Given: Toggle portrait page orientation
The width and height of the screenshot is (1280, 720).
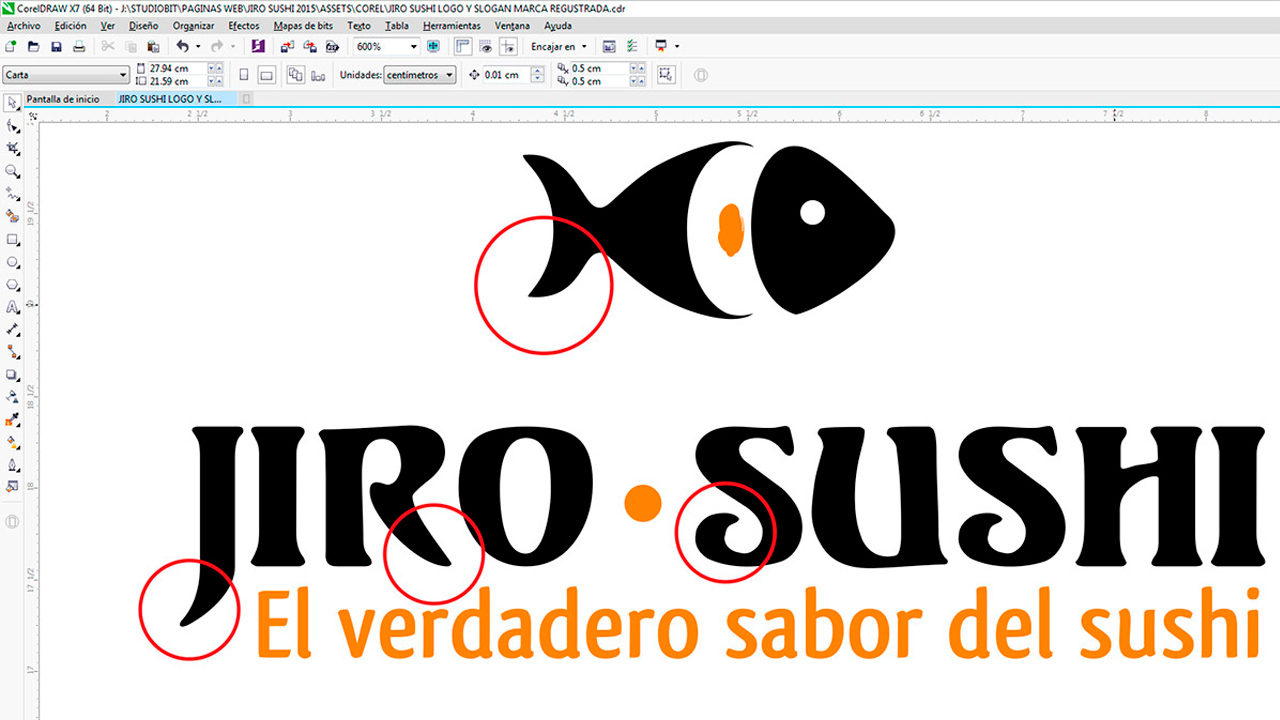Looking at the screenshot, I should pyautogui.click(x=243, y=74).
